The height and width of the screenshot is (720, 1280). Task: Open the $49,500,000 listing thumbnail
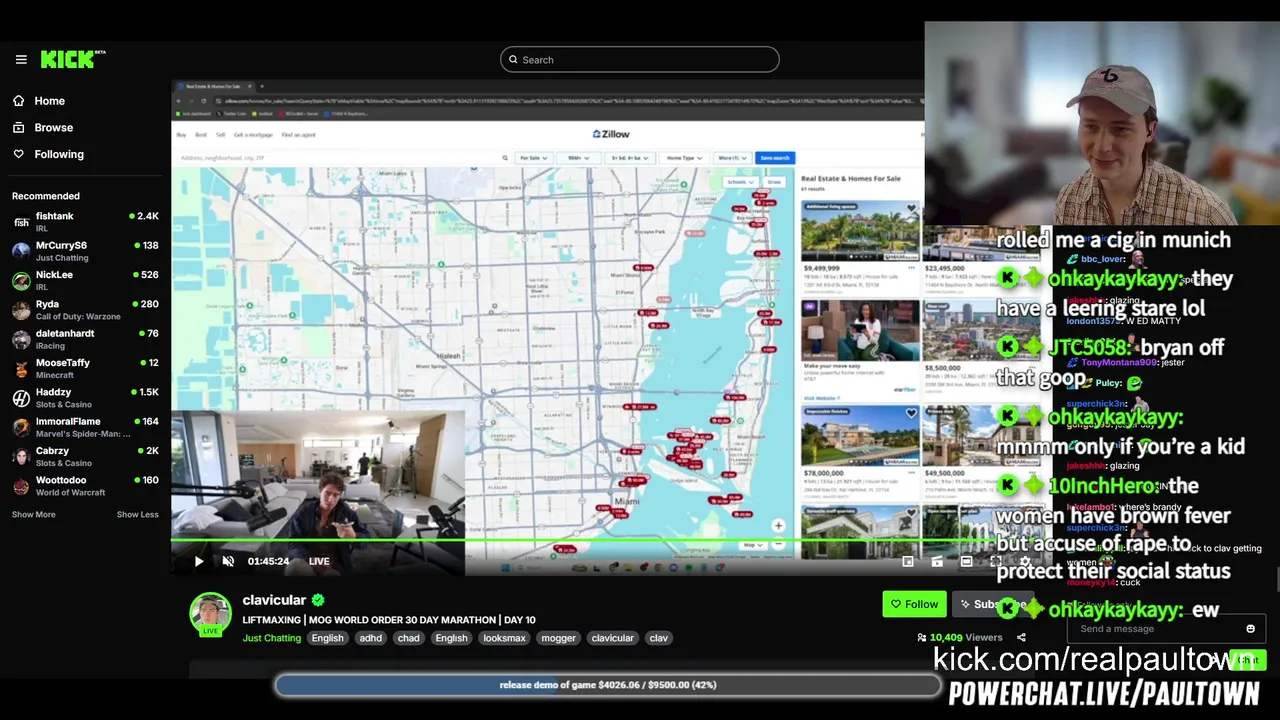click(983, 437)
